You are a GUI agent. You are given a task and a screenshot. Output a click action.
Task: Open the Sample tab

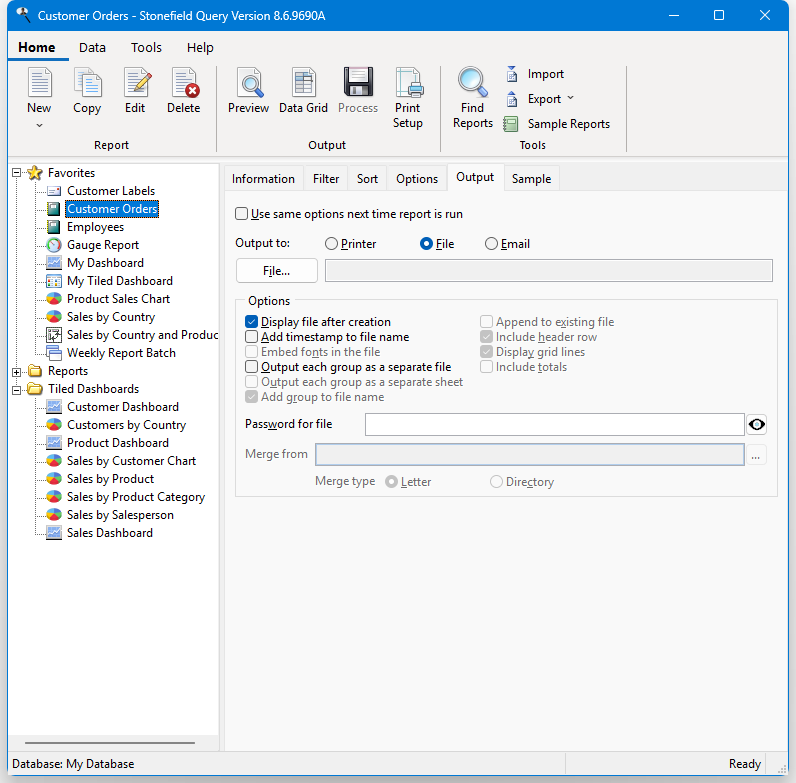pyautogui.click(x=532, y=179)
